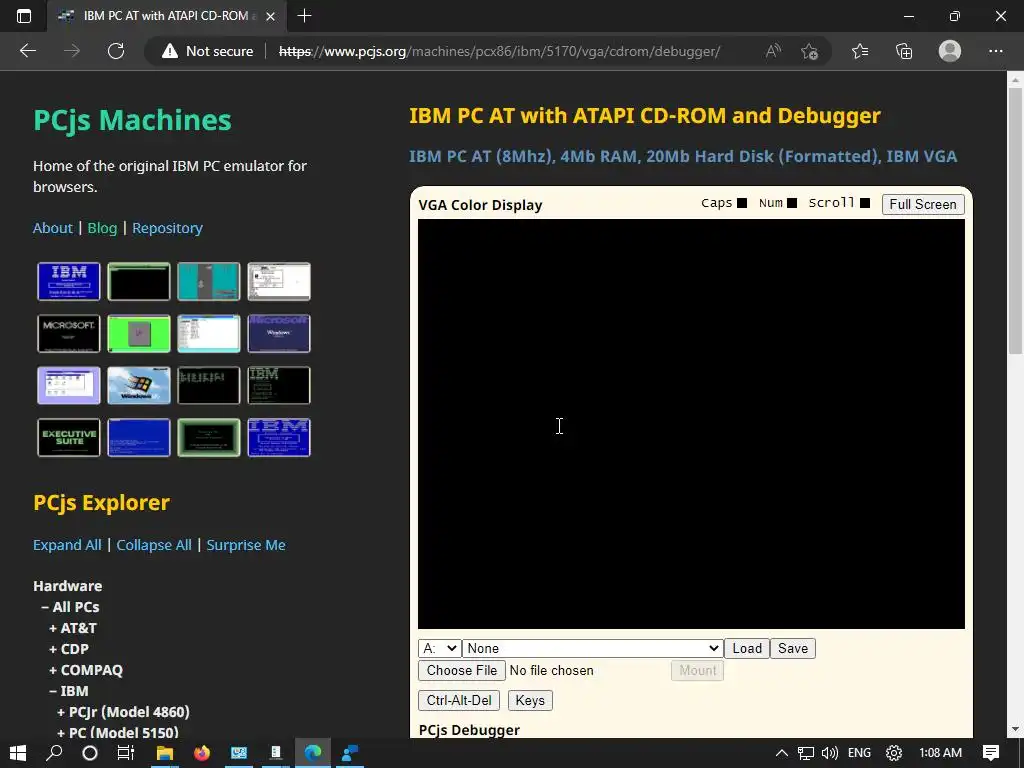Open the teal and gray thumbnail
The image size is (1024, 768).
tap(208, 281)
